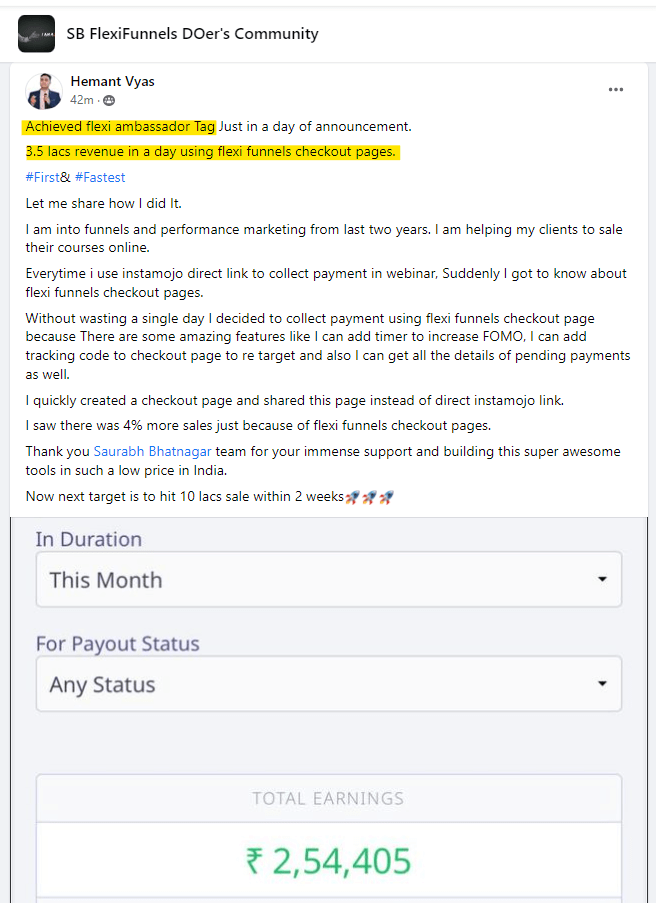Viewport: 656px width, 903px height.
Task: Click the SB FlexiFunnels group avatar icon
Action: click(36, 34)
